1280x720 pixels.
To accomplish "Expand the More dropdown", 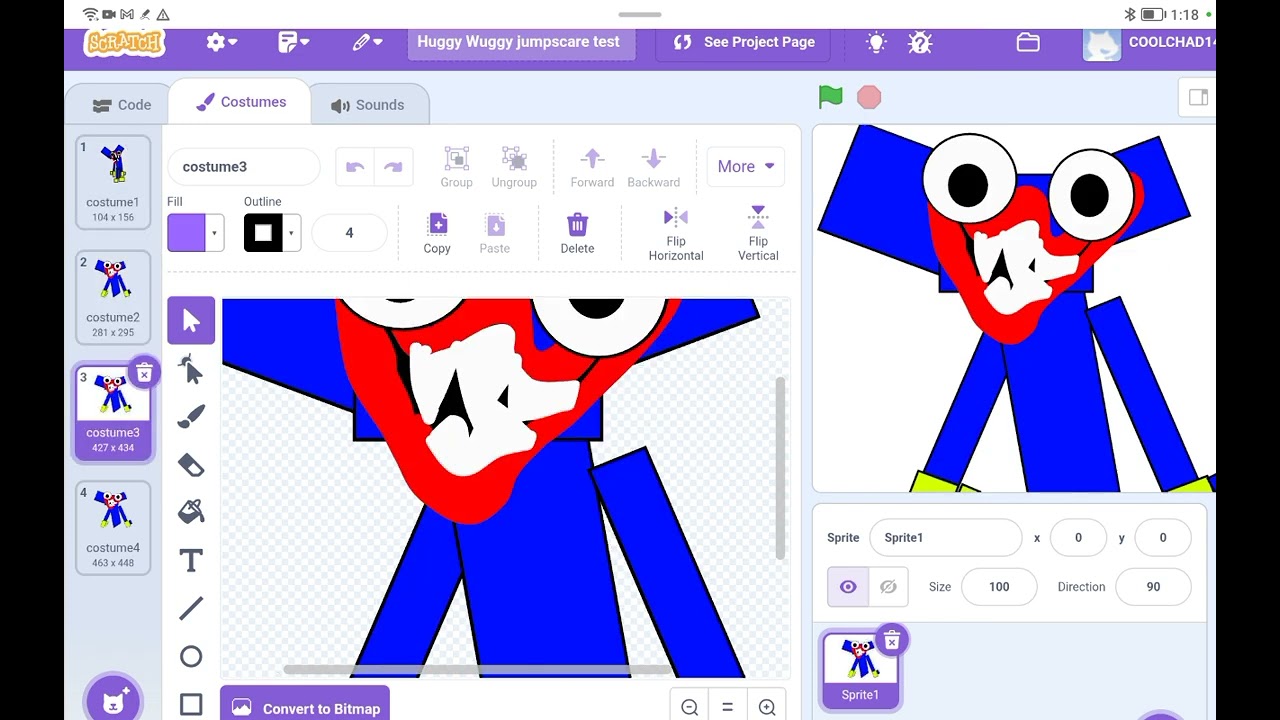I will [746, 167].
